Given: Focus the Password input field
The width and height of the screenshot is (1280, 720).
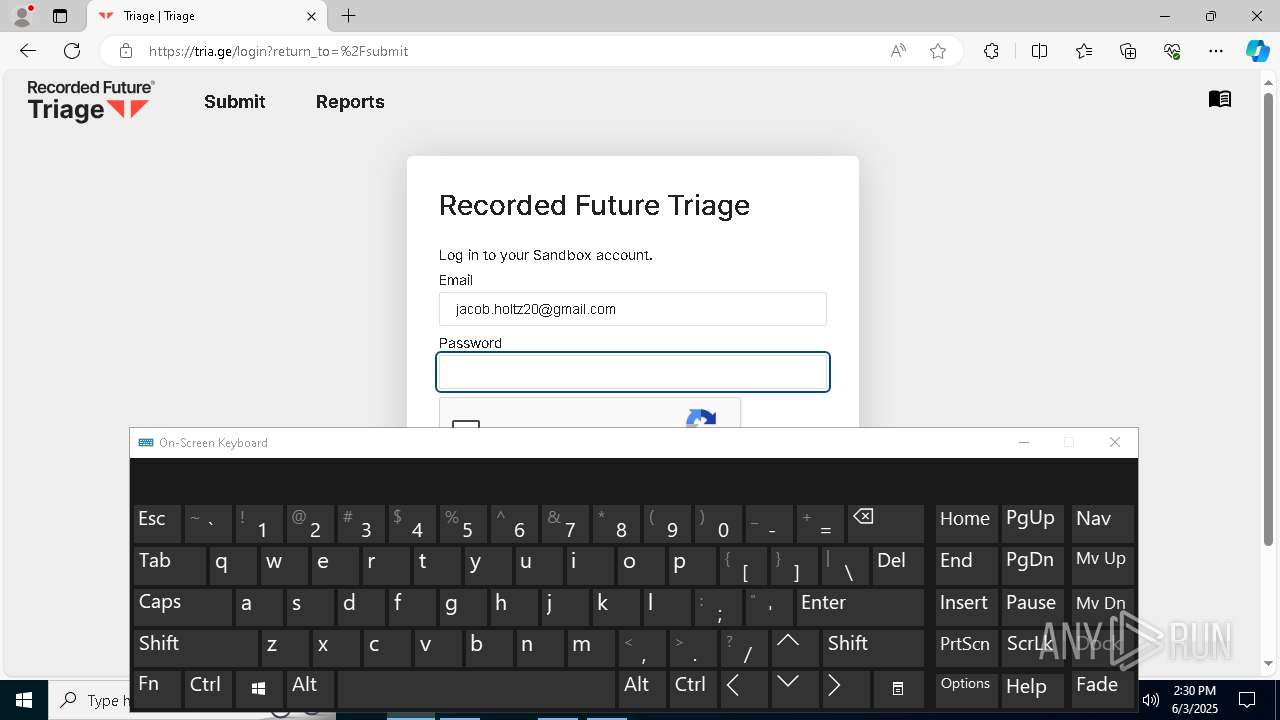Looking at the screenshot, I should (x=632, y=372).
